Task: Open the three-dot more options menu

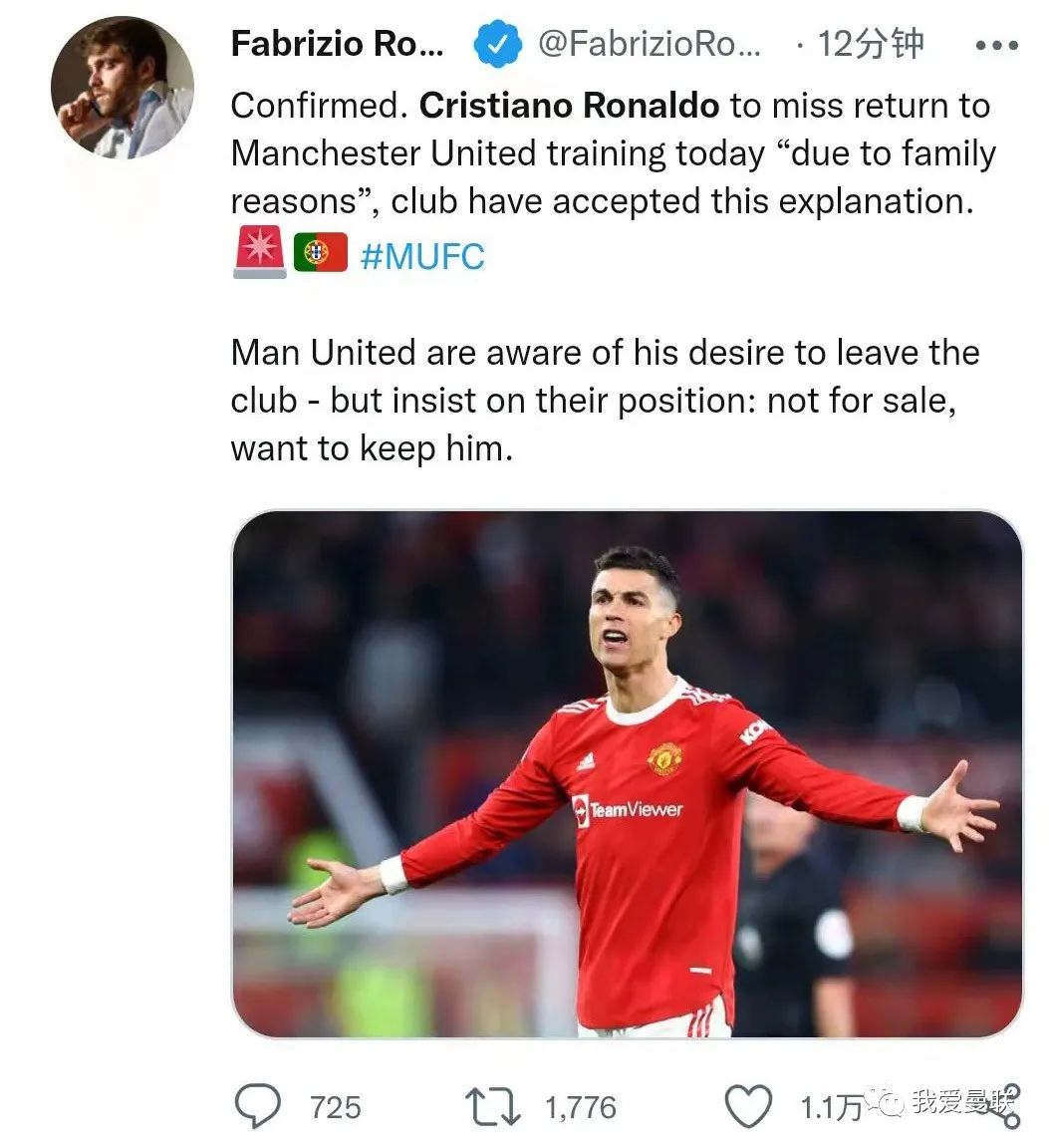Action: [996, 47]
